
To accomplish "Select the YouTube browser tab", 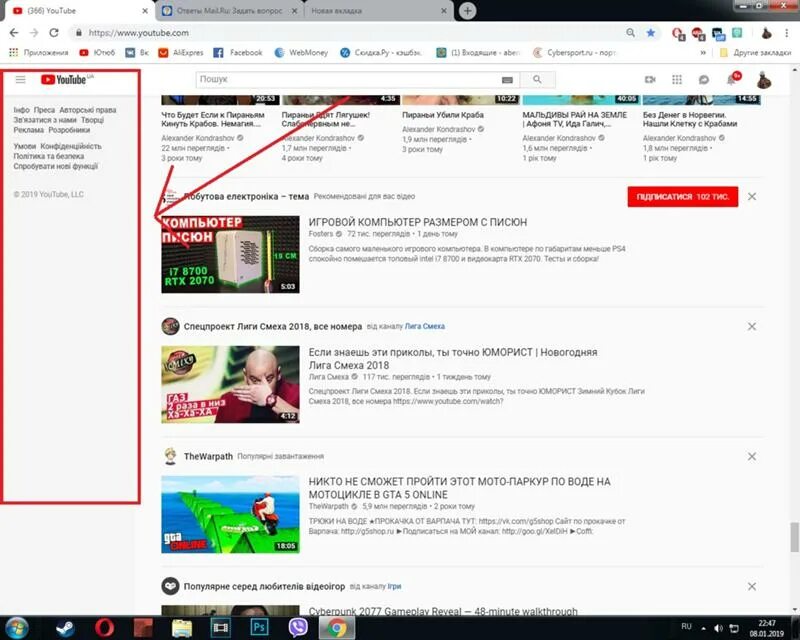I will [77, 11].
